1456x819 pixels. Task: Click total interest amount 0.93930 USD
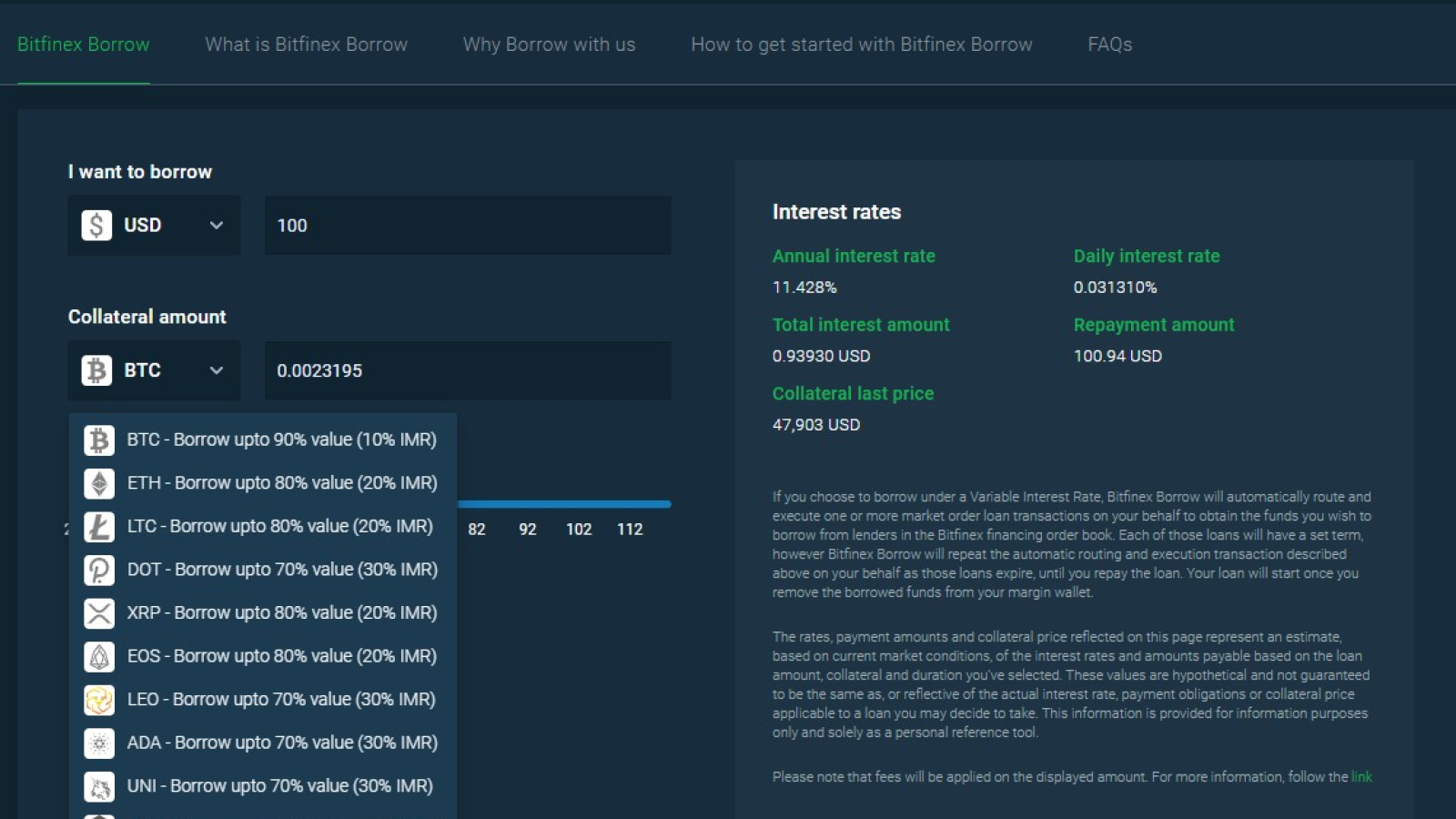821,357
